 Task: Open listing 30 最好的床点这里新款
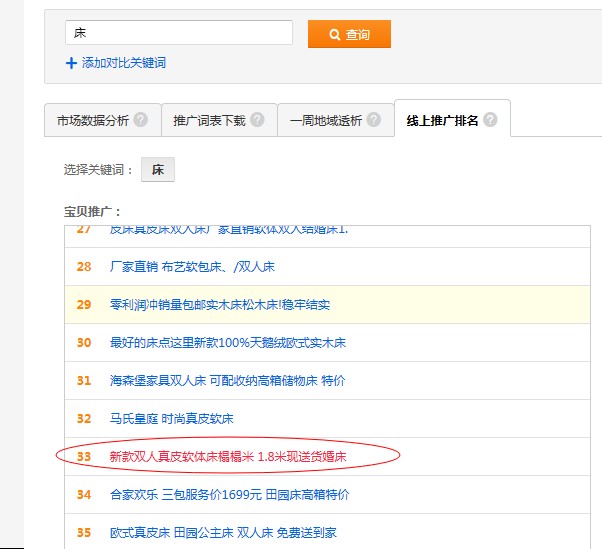pyautogui.click(x=227, y=342)
